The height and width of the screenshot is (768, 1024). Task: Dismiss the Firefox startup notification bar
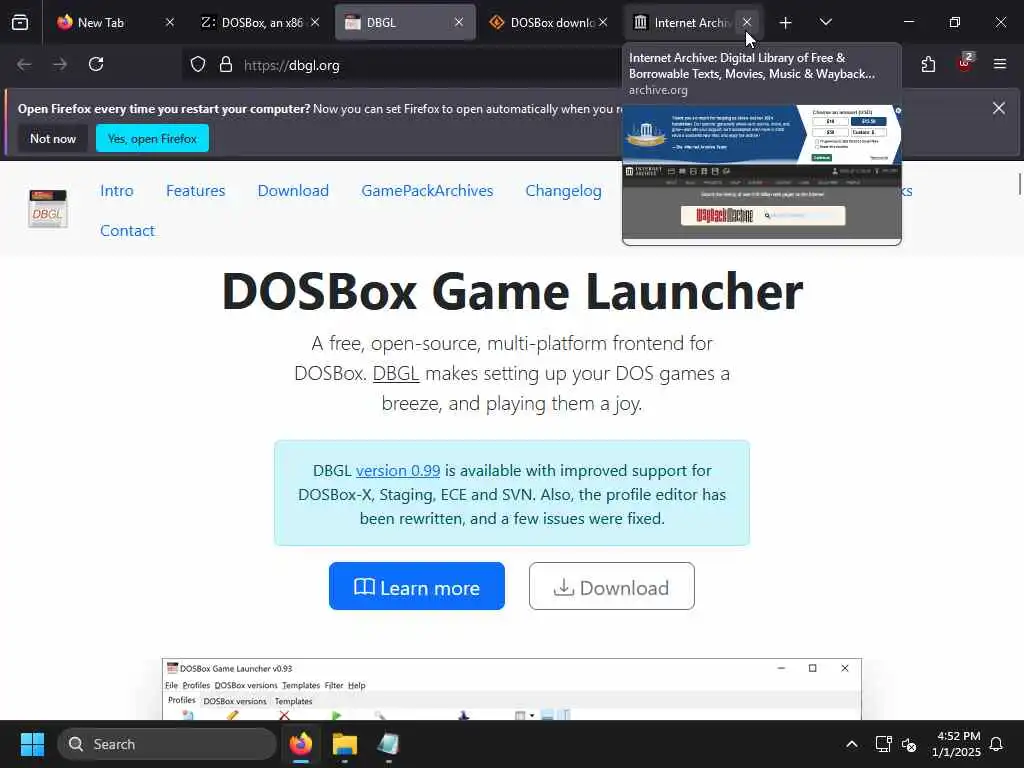point(999,108)
